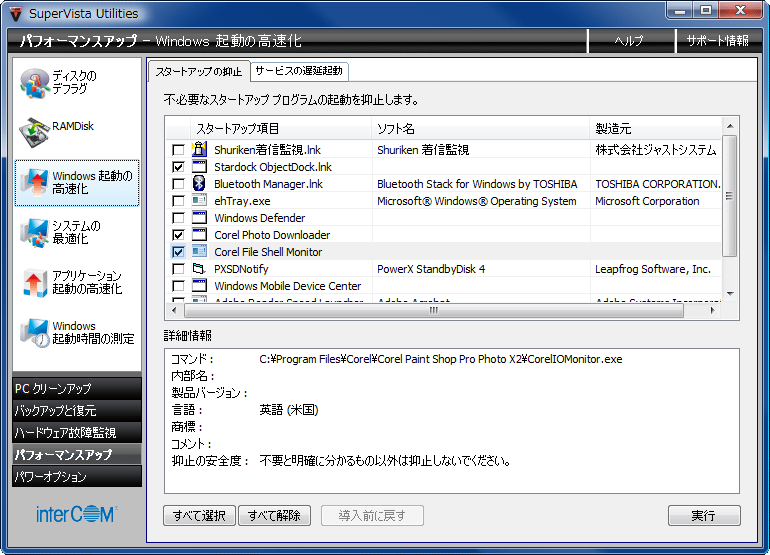Click the CorelIOMonitor.exe command path text
This screenshot has height=555, width=770.
[440, 359]
